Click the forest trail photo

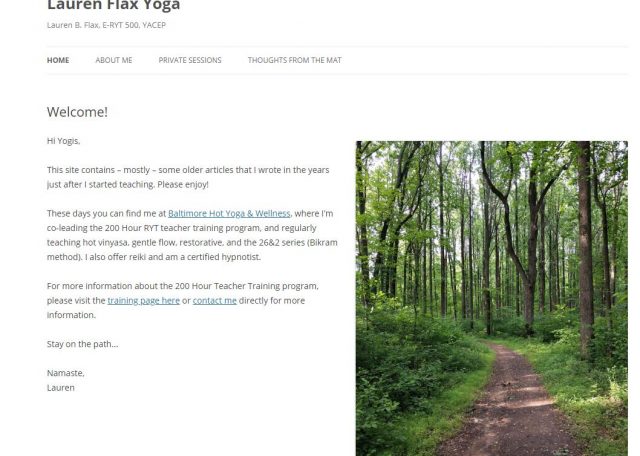pos(492,298)
